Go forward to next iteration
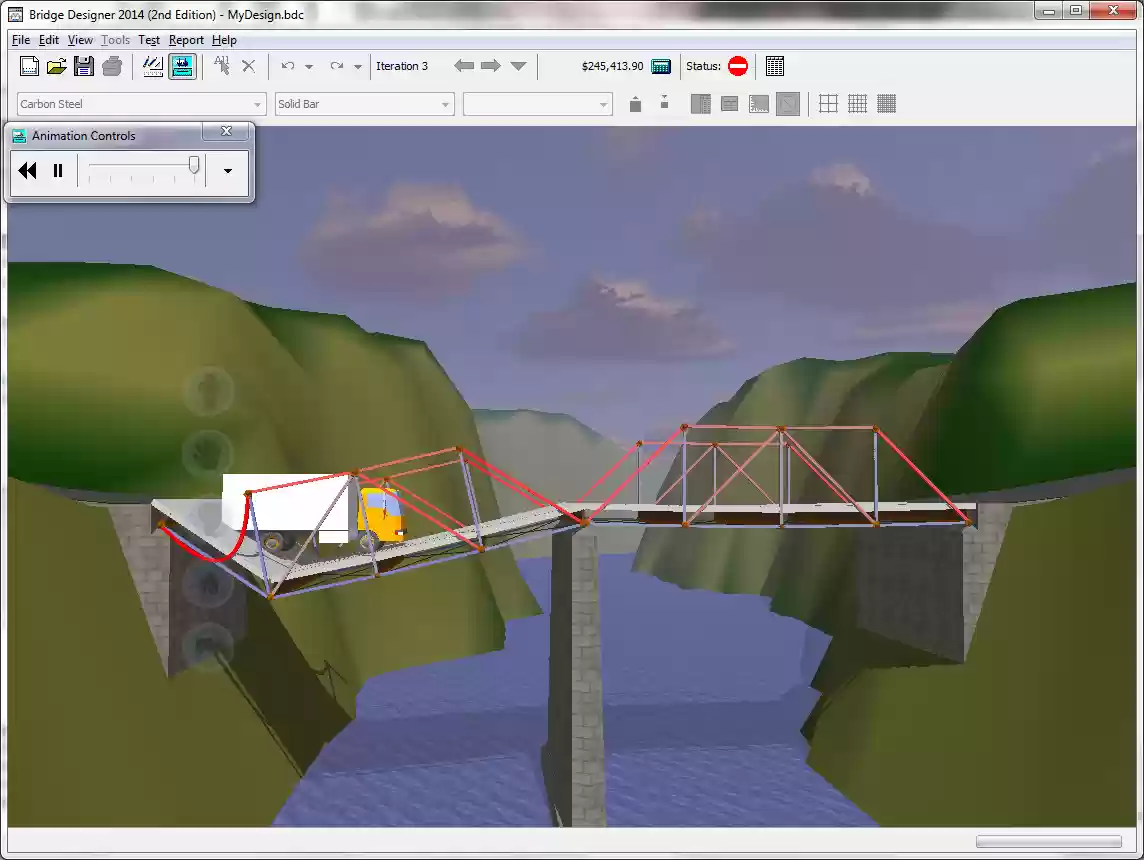Screen dimensions: 1144x860 pos(491,66)
